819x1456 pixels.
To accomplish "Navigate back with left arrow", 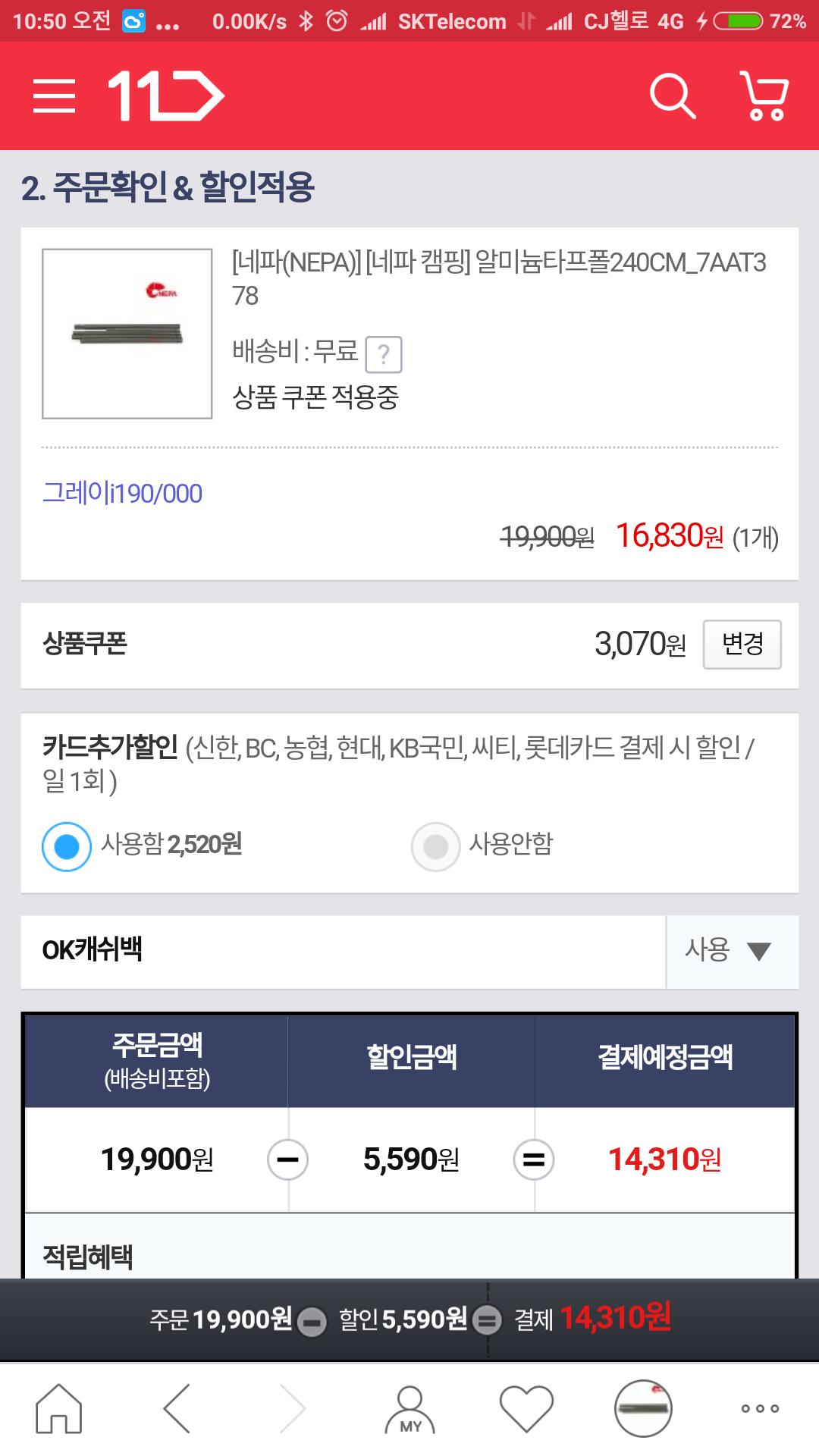I will pos(177,1408).
